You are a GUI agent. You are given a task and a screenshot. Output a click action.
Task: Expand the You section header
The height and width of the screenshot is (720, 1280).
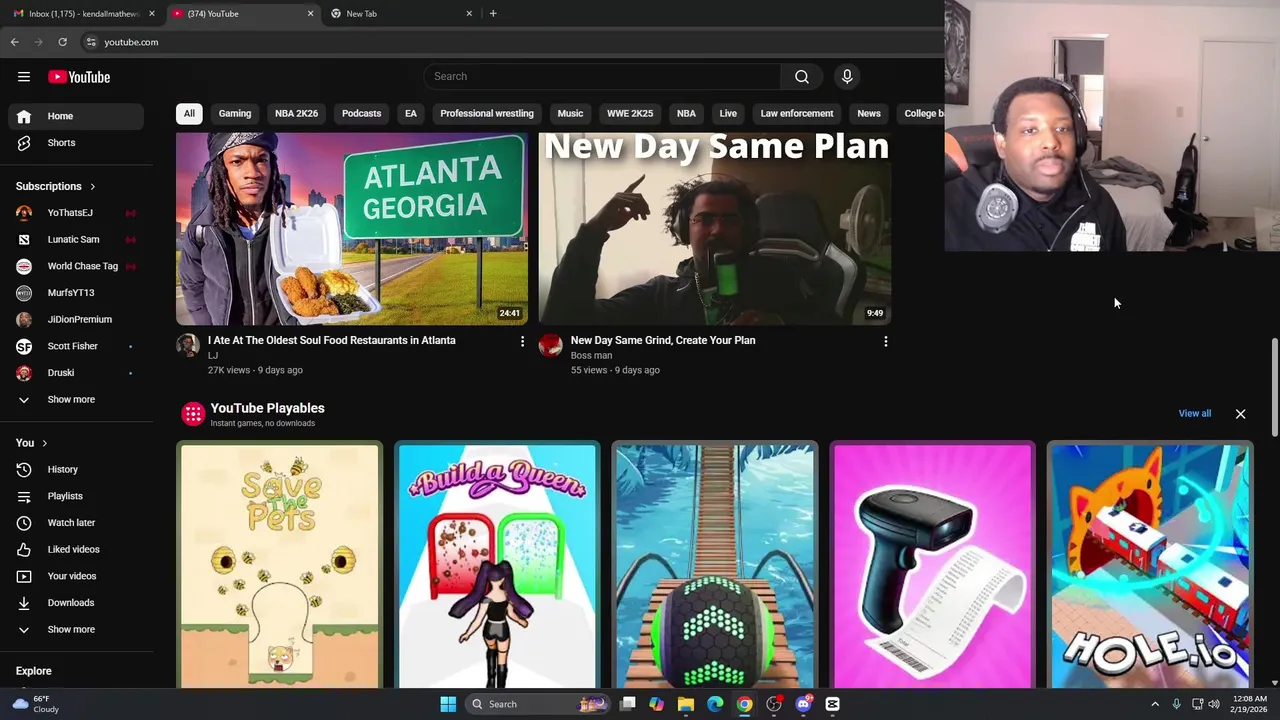(31, 443)
